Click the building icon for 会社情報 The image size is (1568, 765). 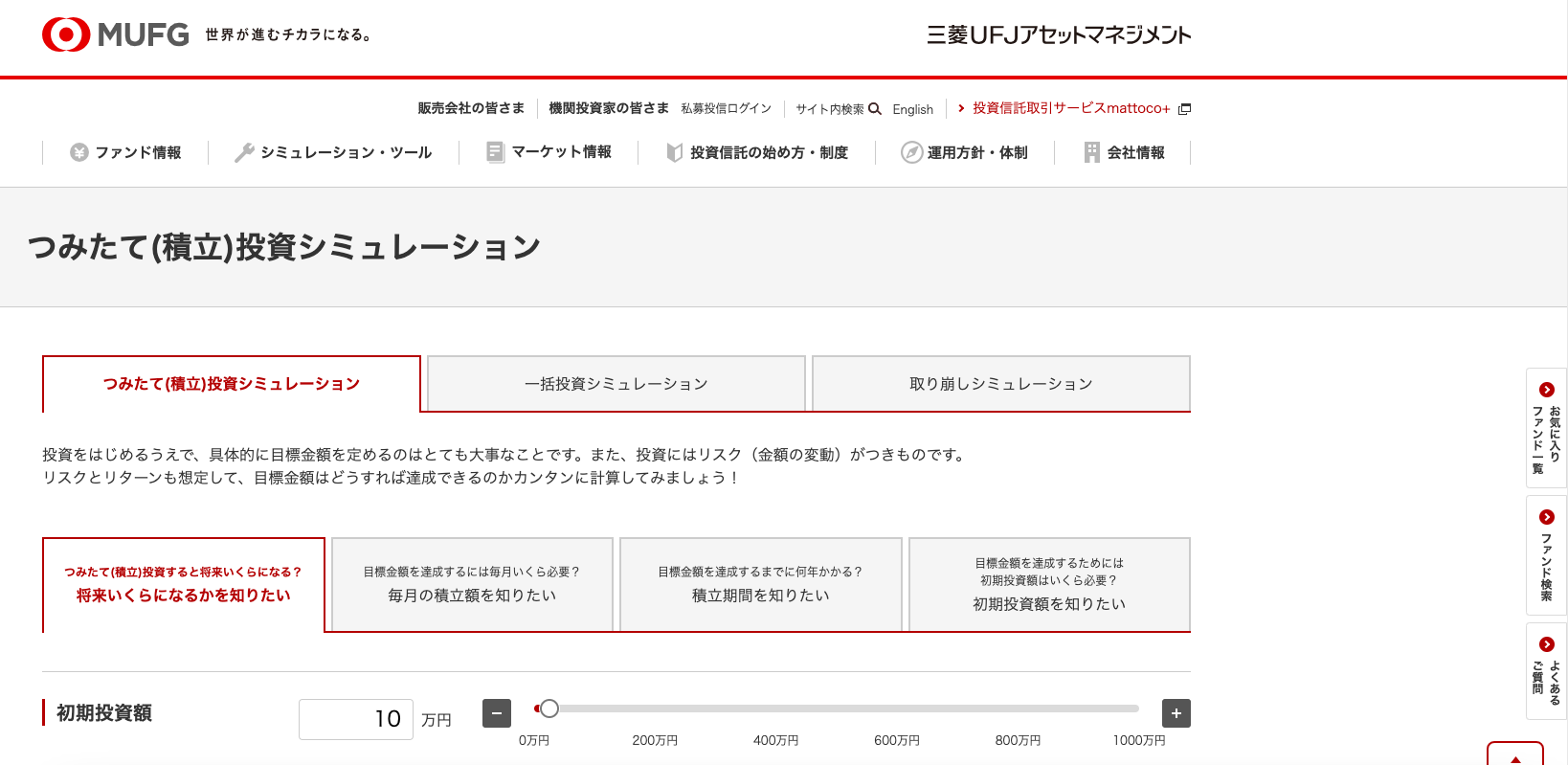point(1092,152)
